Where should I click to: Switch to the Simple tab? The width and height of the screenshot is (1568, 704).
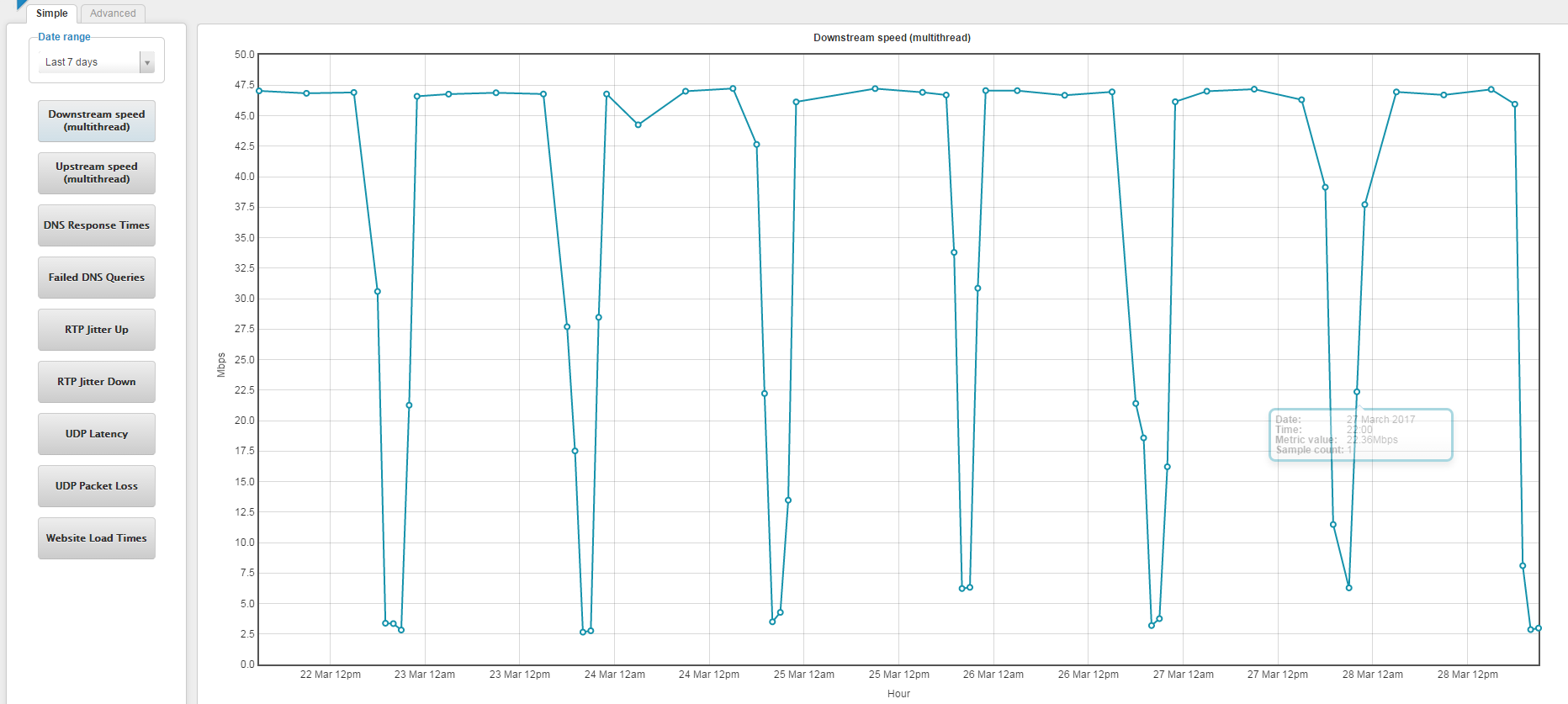[52, 13]
